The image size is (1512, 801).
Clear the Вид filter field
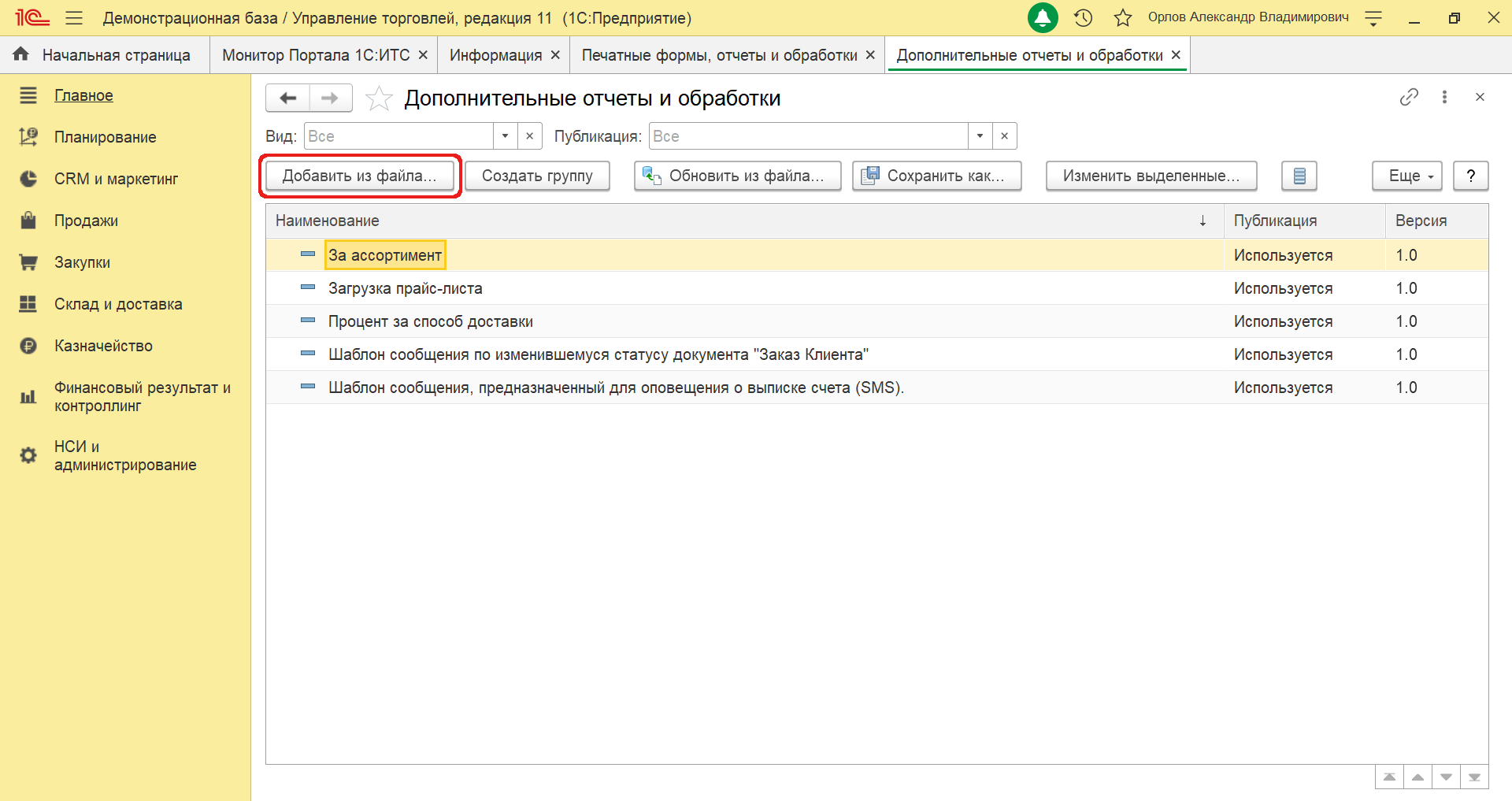tap(530, 136)
